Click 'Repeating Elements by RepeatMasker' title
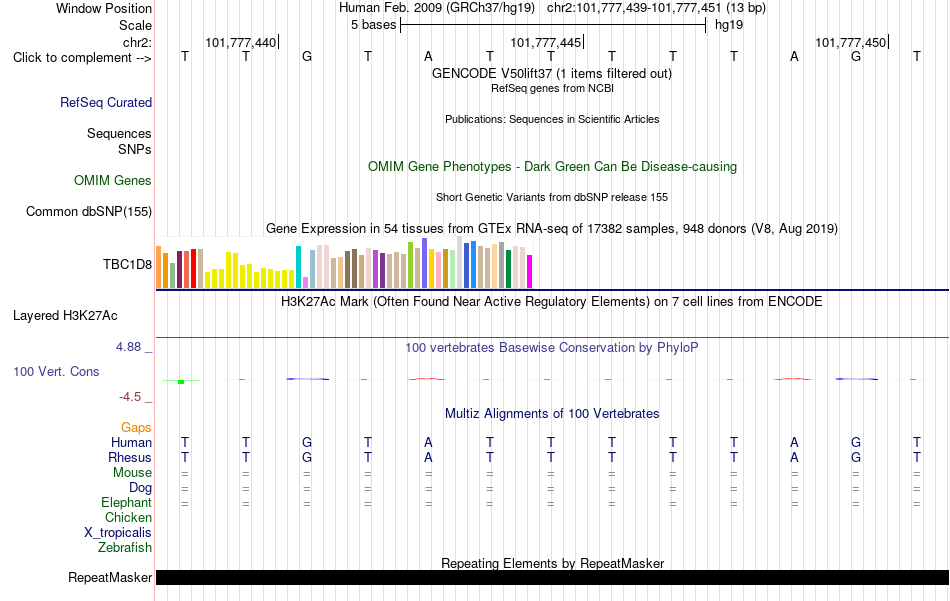Screen dimensions: 950x601 pos(552,563)
